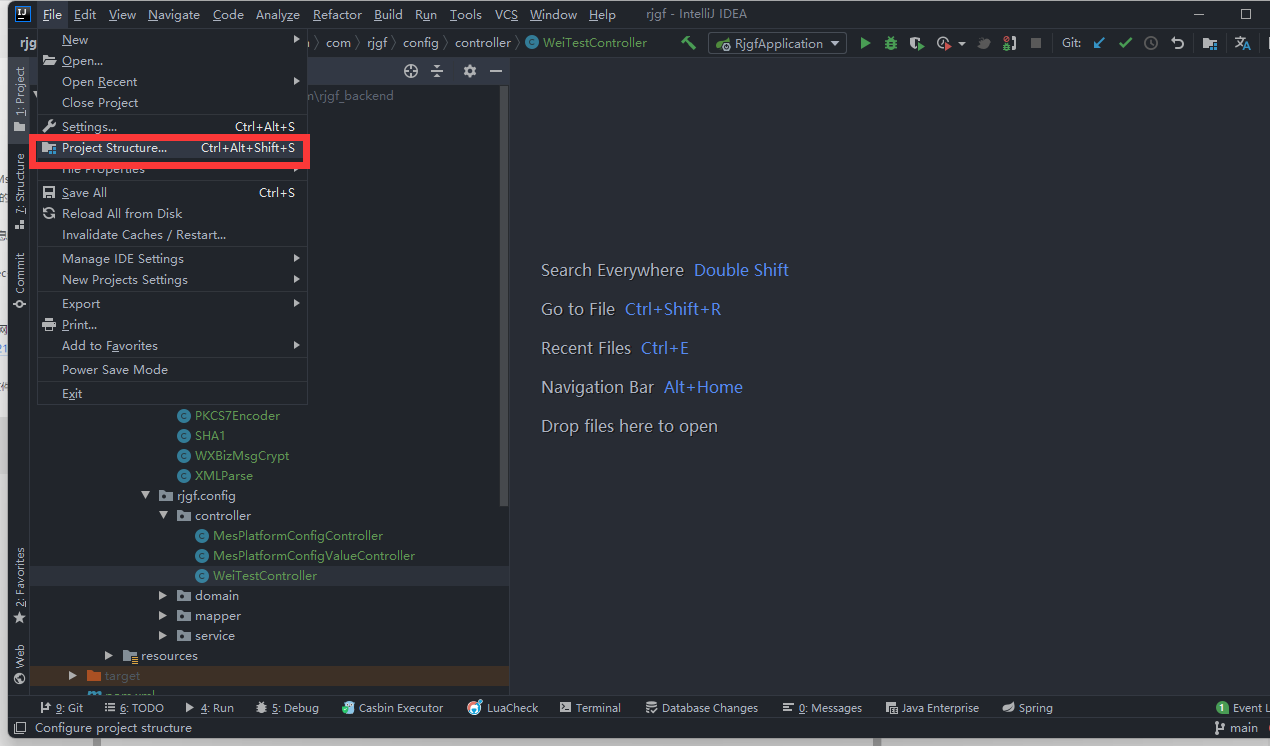
Task: Open the Export submenu
Action: 172,304
